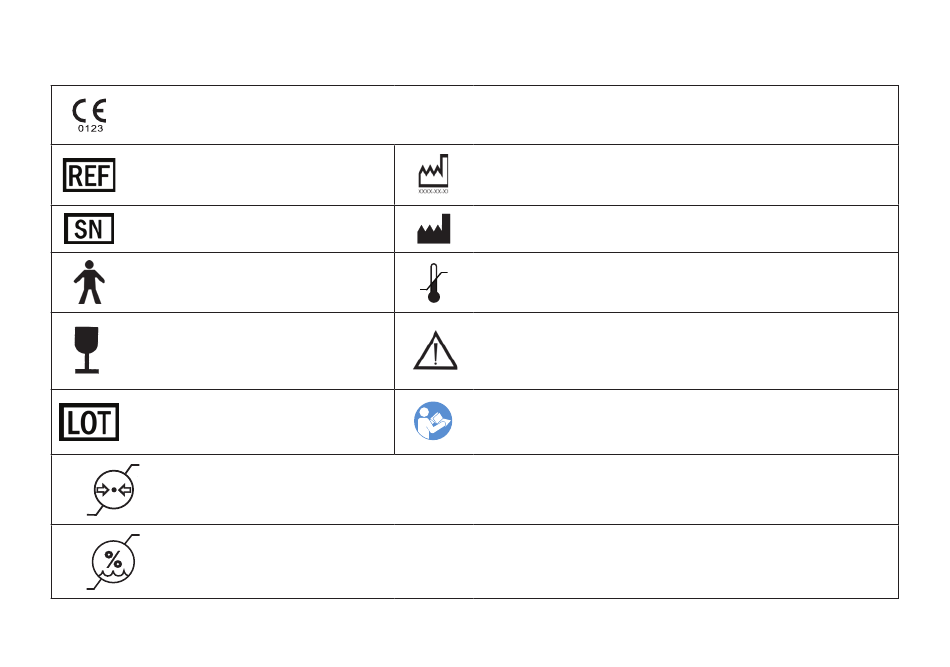Click the SN serial number symbol
Image resolution: width=950 pixels, height=667 pixels.
(x=89, y=229)
